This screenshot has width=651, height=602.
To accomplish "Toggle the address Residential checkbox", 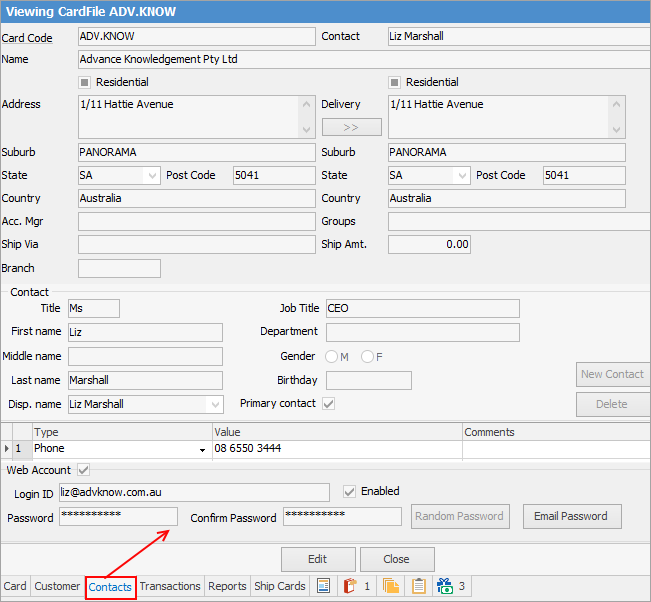I will pos(85,82).
